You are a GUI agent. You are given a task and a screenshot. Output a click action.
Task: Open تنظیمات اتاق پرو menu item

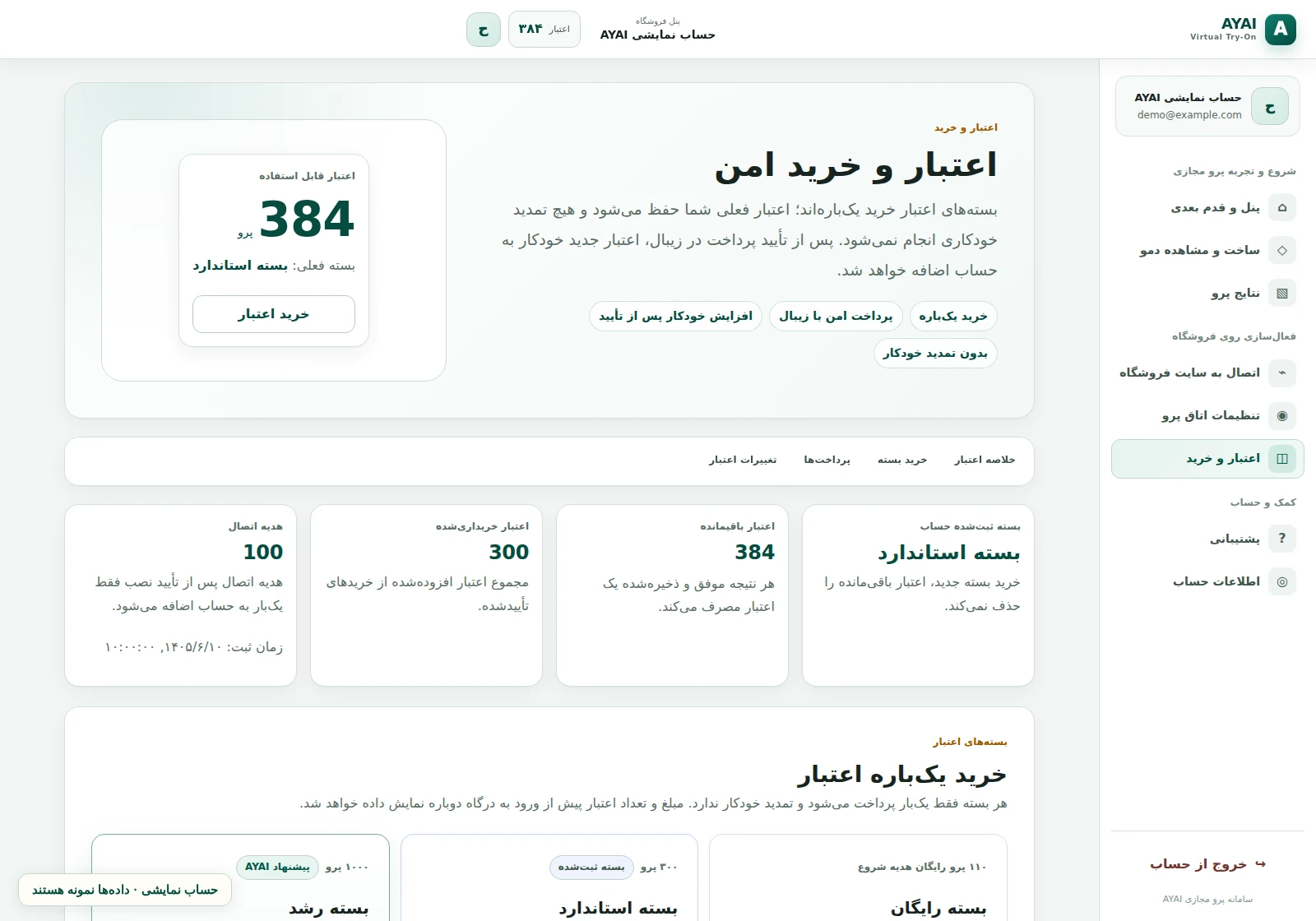(1207, 415)
